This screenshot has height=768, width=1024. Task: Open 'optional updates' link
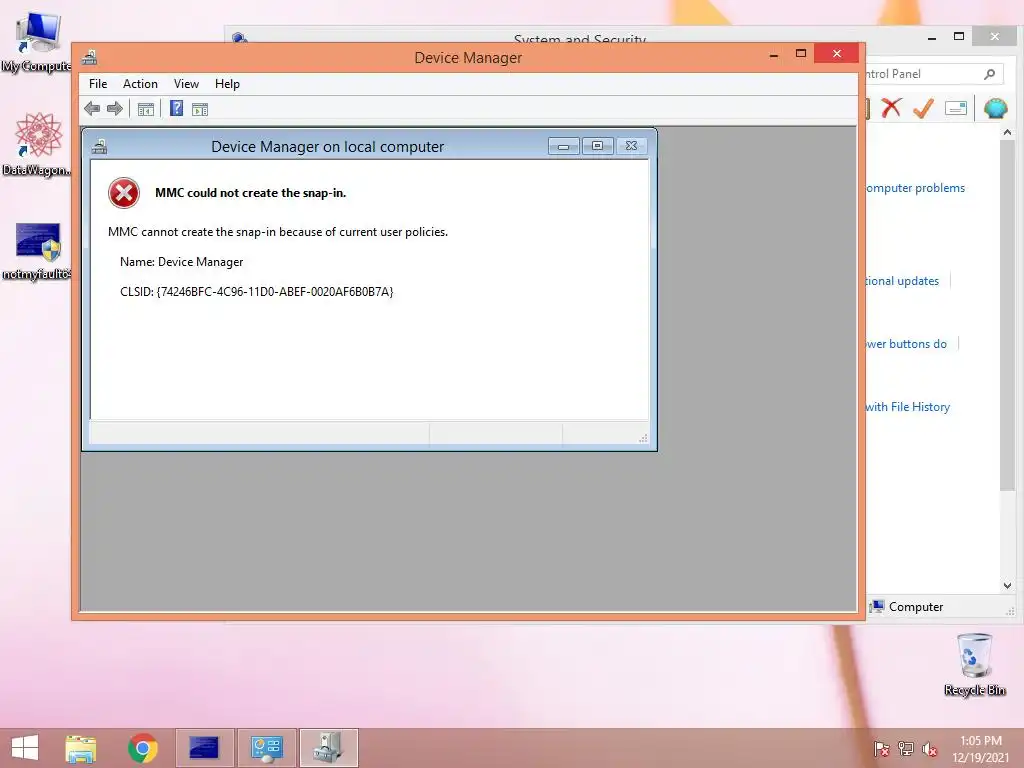coord(903,281)
